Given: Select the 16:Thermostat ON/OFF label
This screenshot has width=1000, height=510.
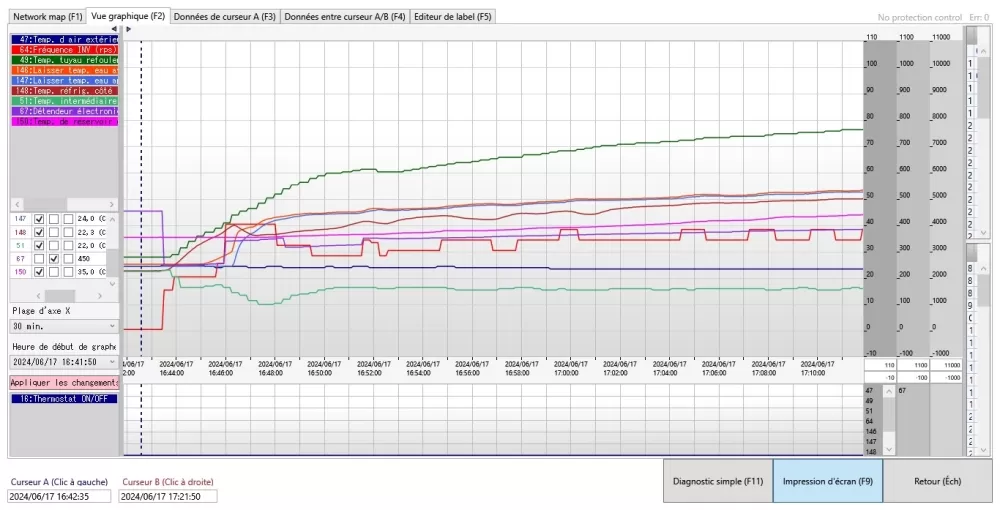Looking at the screenshot, I should 64,398.
